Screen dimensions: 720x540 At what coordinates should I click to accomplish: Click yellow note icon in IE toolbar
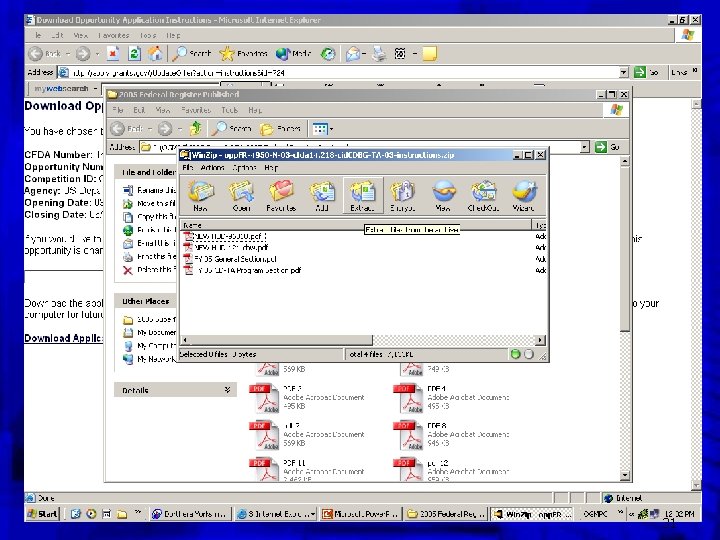click(429, 54)
